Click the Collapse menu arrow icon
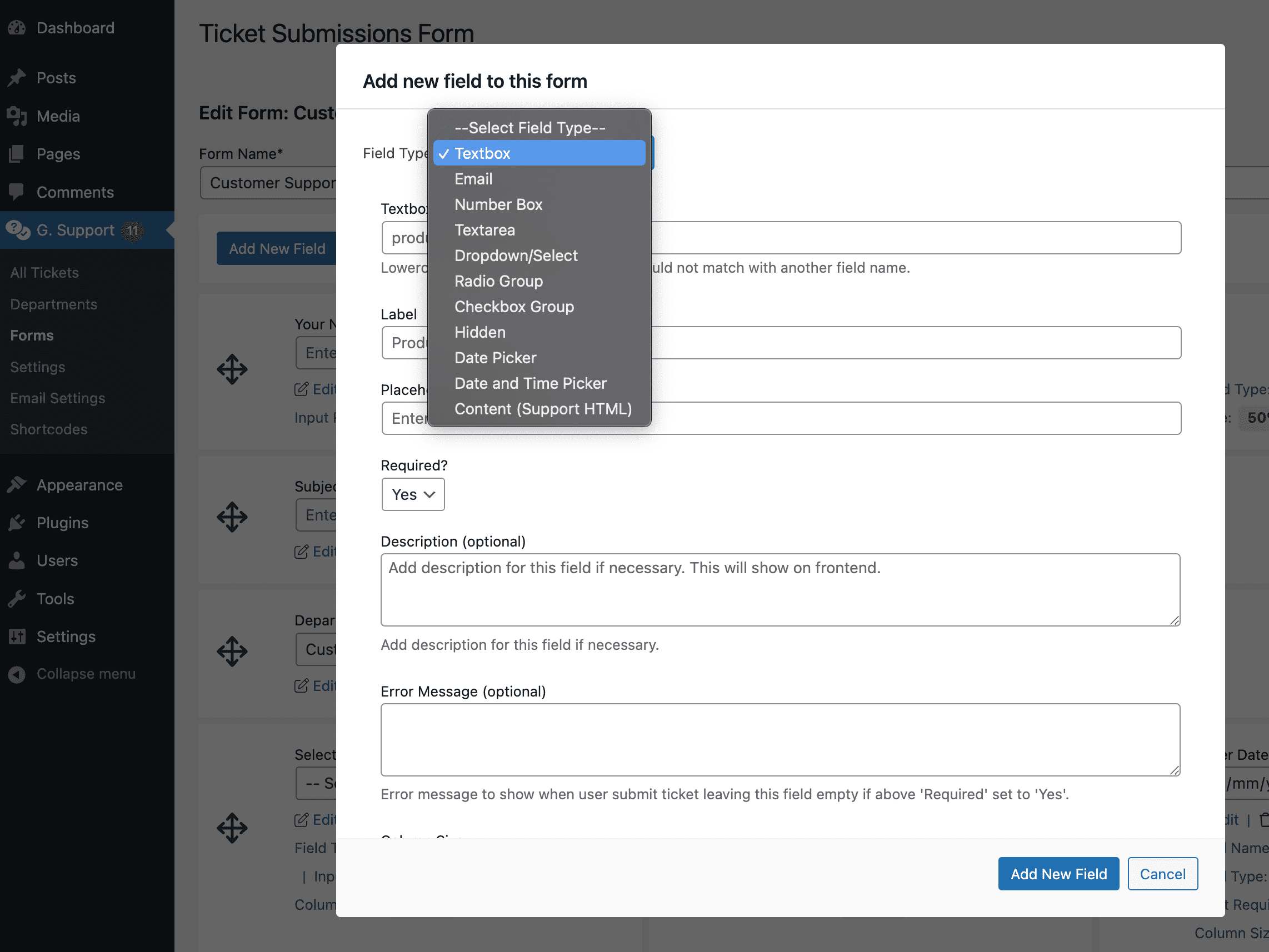 pyautogui.click(x=17, y=674)
